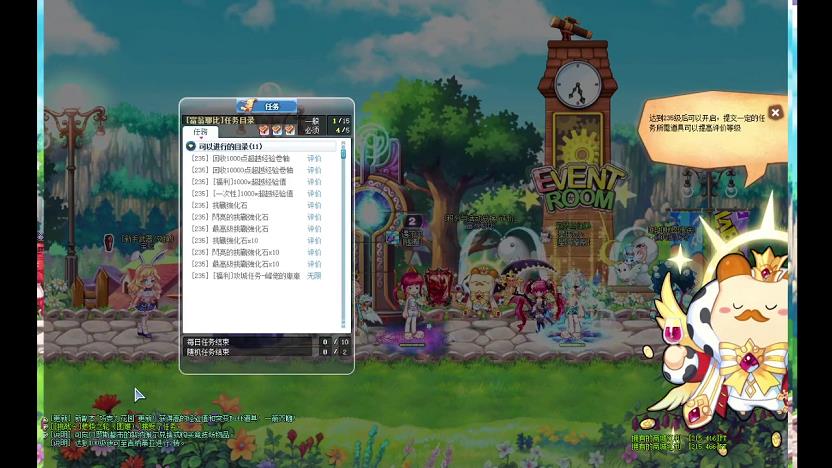This screenshot has height=468, width=832.
Task: Open the [福利]攻城任务 quest row
Action: 246,276
